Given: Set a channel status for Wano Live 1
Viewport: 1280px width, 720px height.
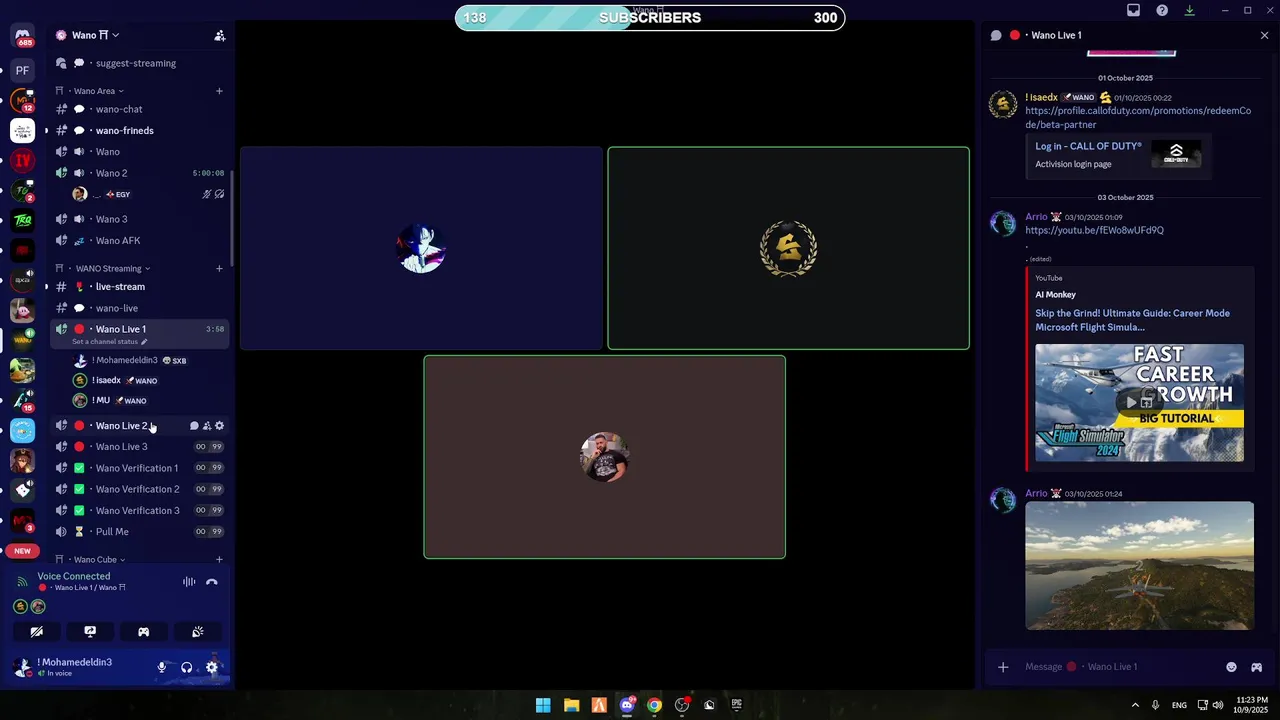Looking at the screenshot, I should 109,342.
